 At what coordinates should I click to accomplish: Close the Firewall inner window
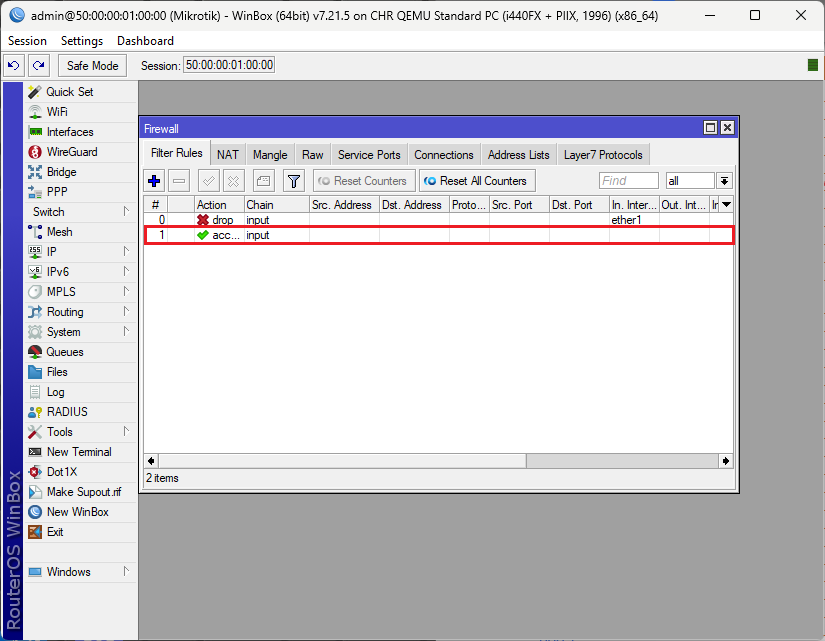(727, 127)
